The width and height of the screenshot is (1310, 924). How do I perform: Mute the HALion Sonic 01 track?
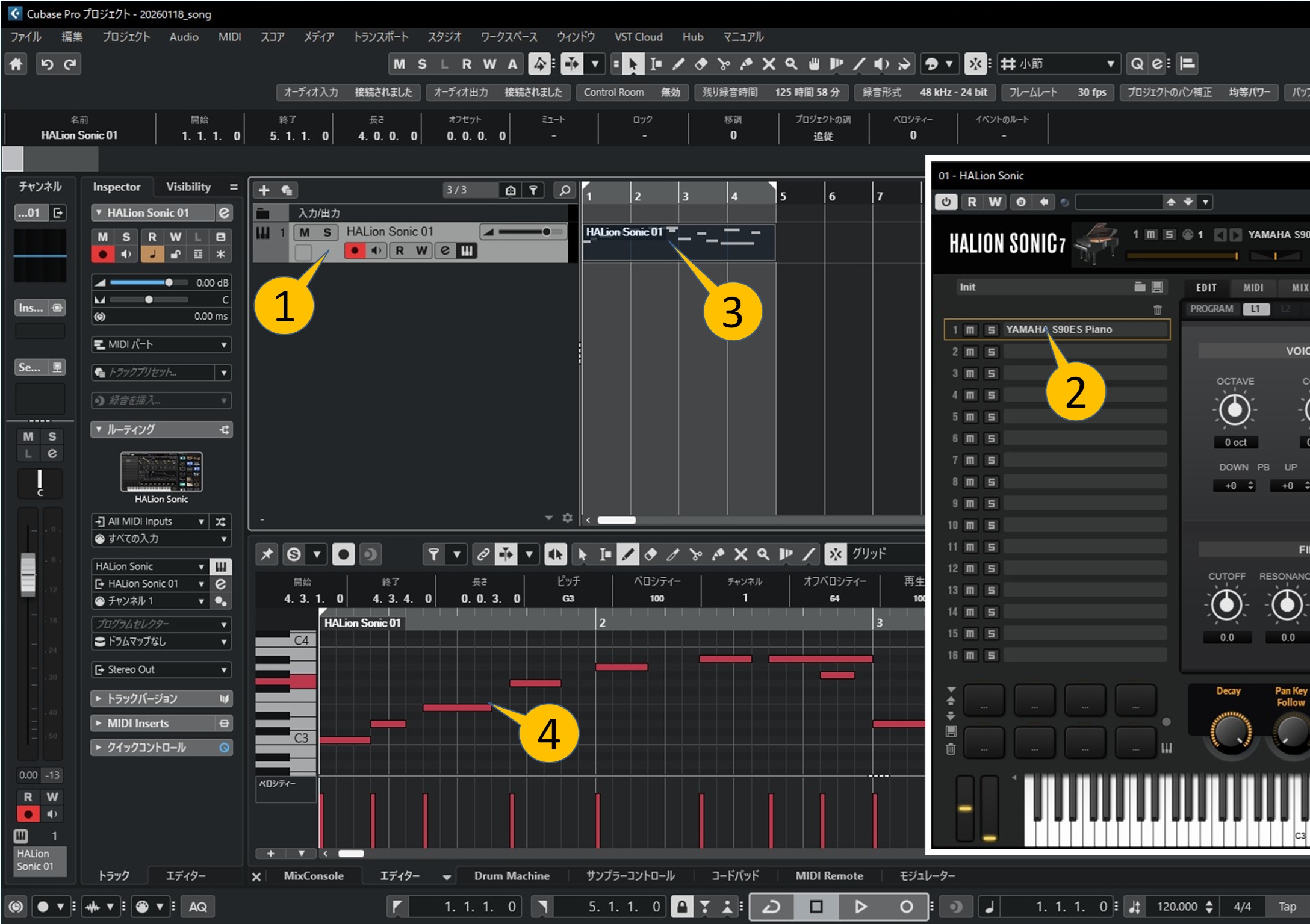[x=305, y=232]
